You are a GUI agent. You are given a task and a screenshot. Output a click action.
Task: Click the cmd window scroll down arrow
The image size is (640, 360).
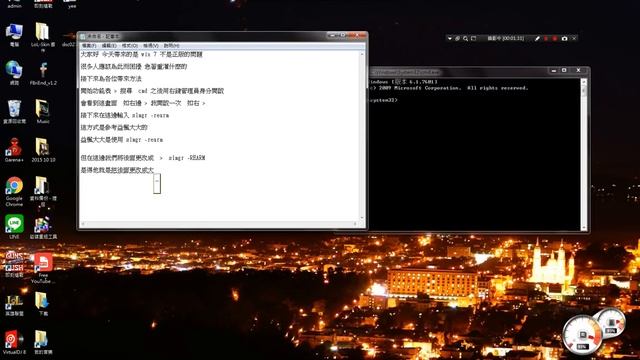coord(584,228)
